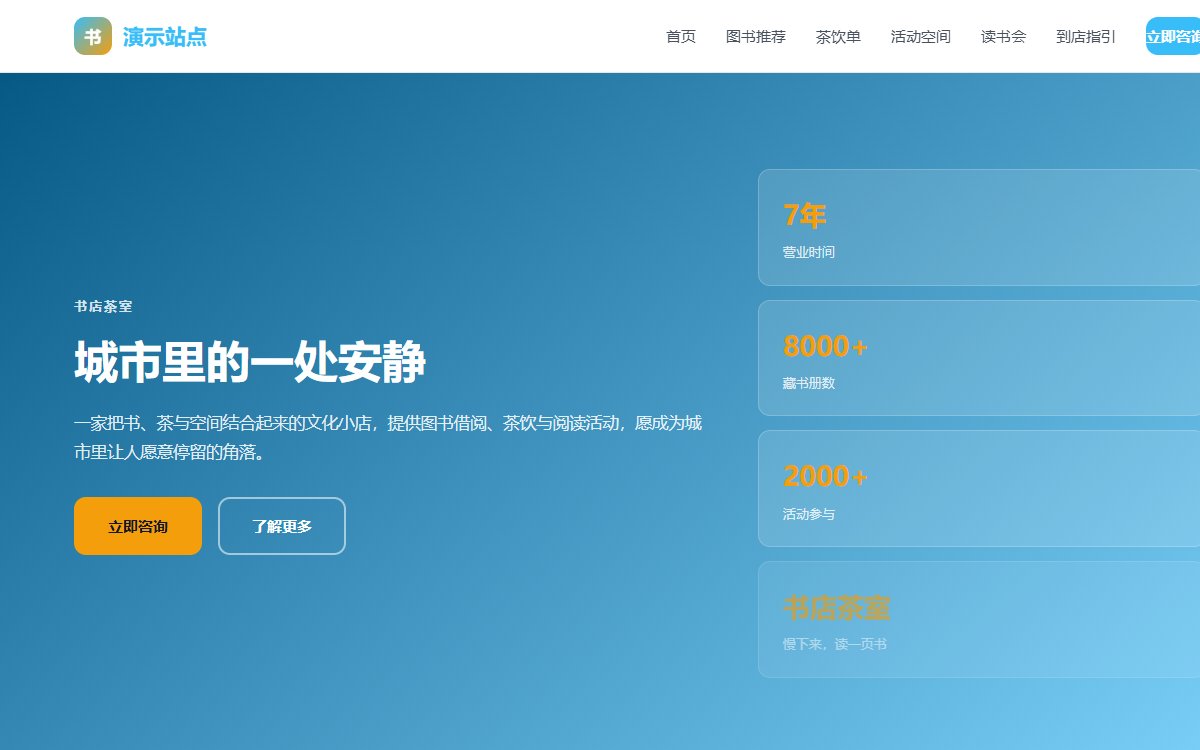Screen dimensions: 1200x750
Task: Open the 茶饮单 menu item
Action: click(838, 37)
